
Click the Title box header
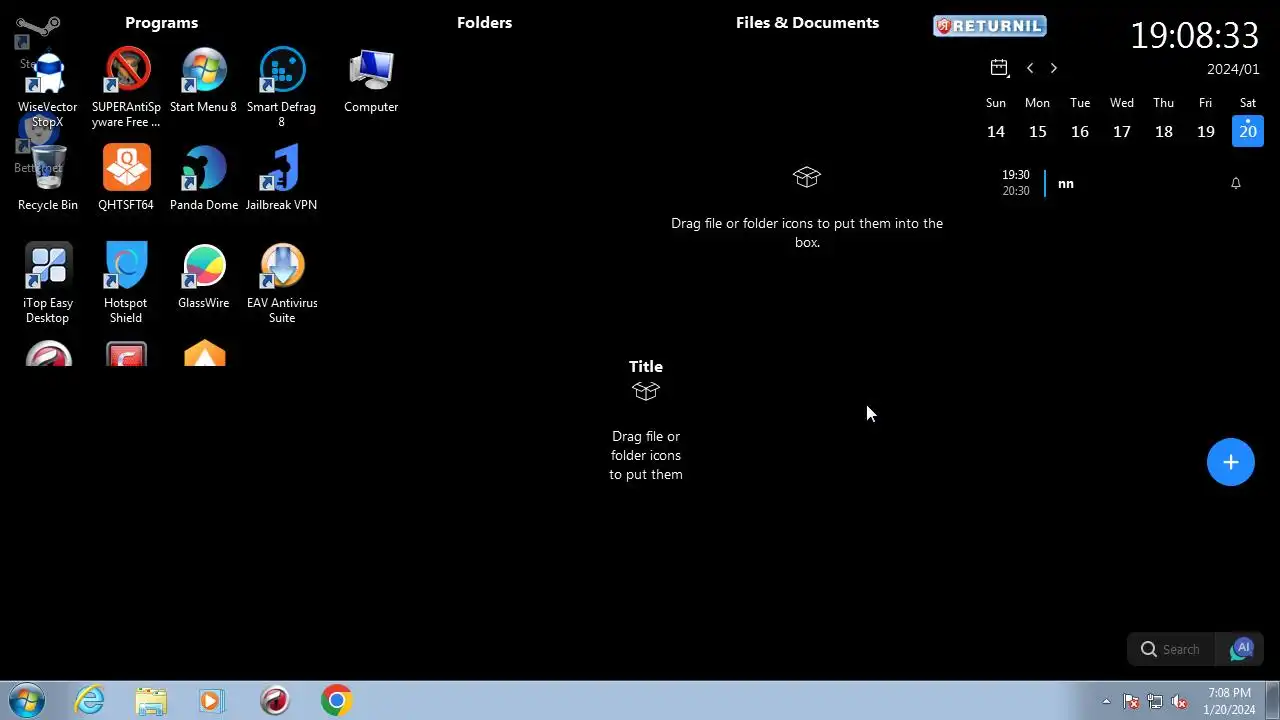tap(646, 367)
